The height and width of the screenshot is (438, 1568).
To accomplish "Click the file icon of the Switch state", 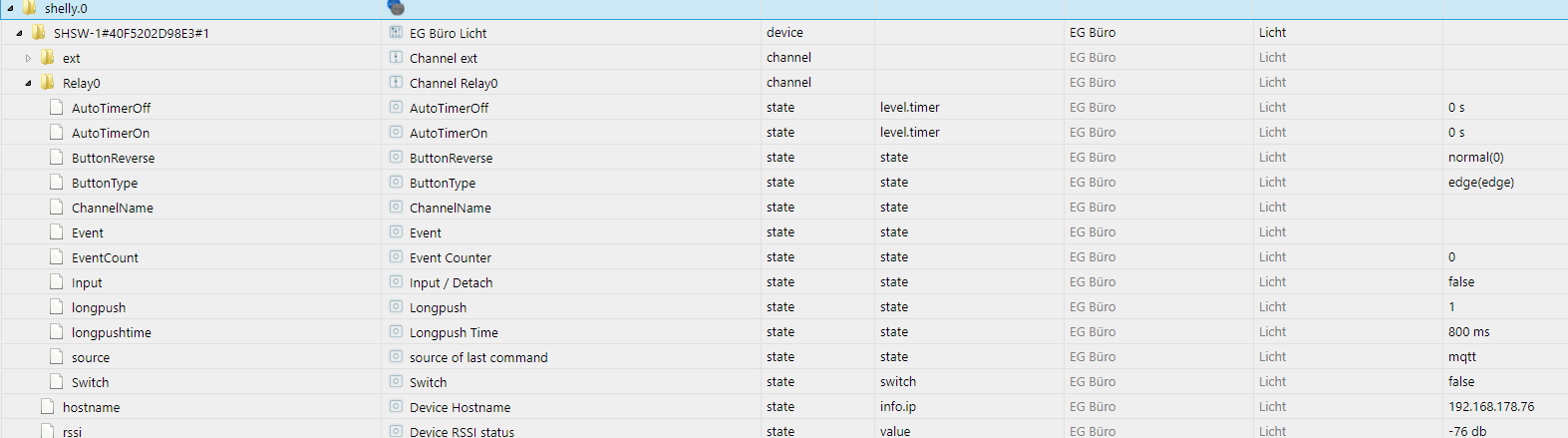I will click(x=57, y=382).
